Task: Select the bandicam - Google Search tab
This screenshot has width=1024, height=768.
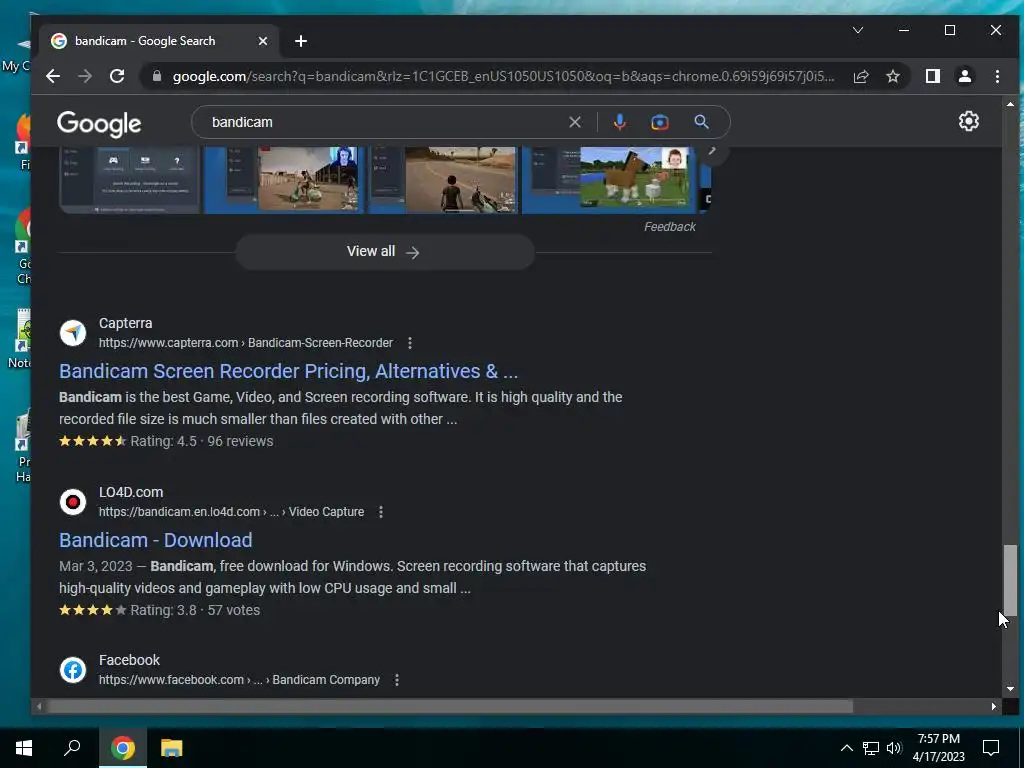Action: tap(159, 40)
